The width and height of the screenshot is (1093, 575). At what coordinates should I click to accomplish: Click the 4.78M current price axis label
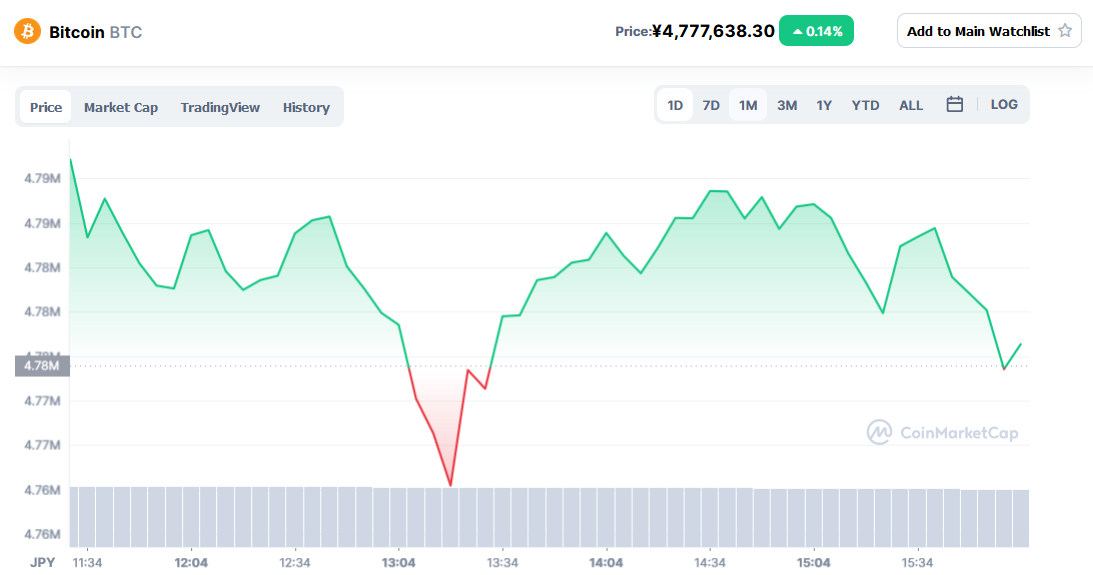pos(41,366)
